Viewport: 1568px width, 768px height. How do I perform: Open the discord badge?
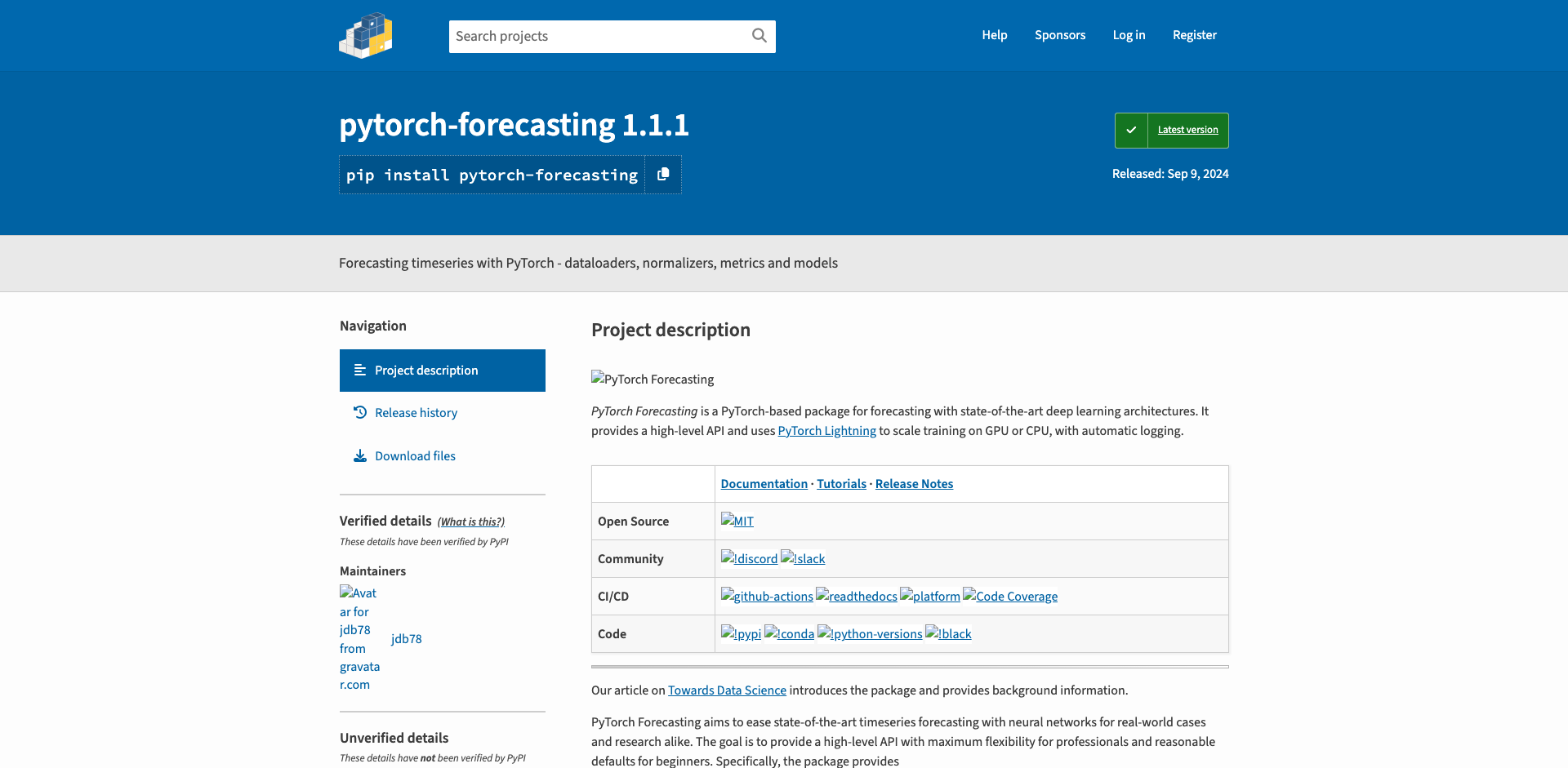tap(749, 558)
